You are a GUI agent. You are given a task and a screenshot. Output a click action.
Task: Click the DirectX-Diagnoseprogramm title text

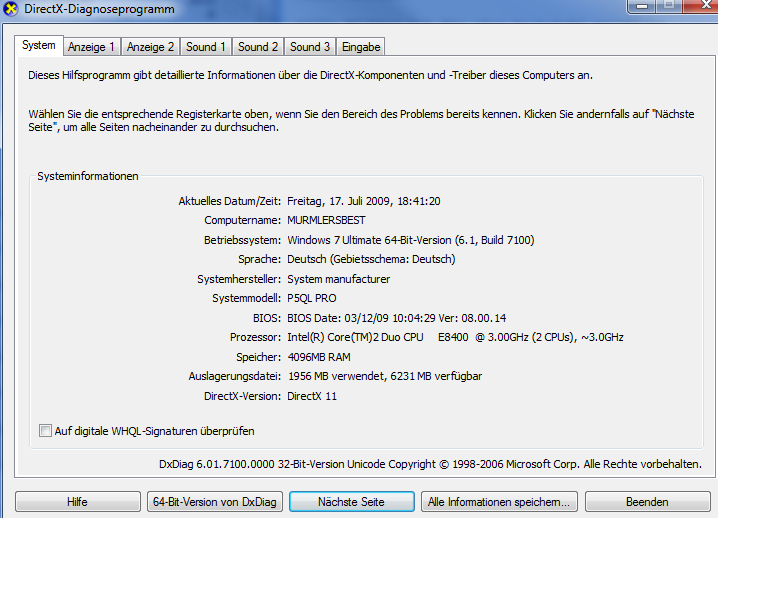(99, 9)
